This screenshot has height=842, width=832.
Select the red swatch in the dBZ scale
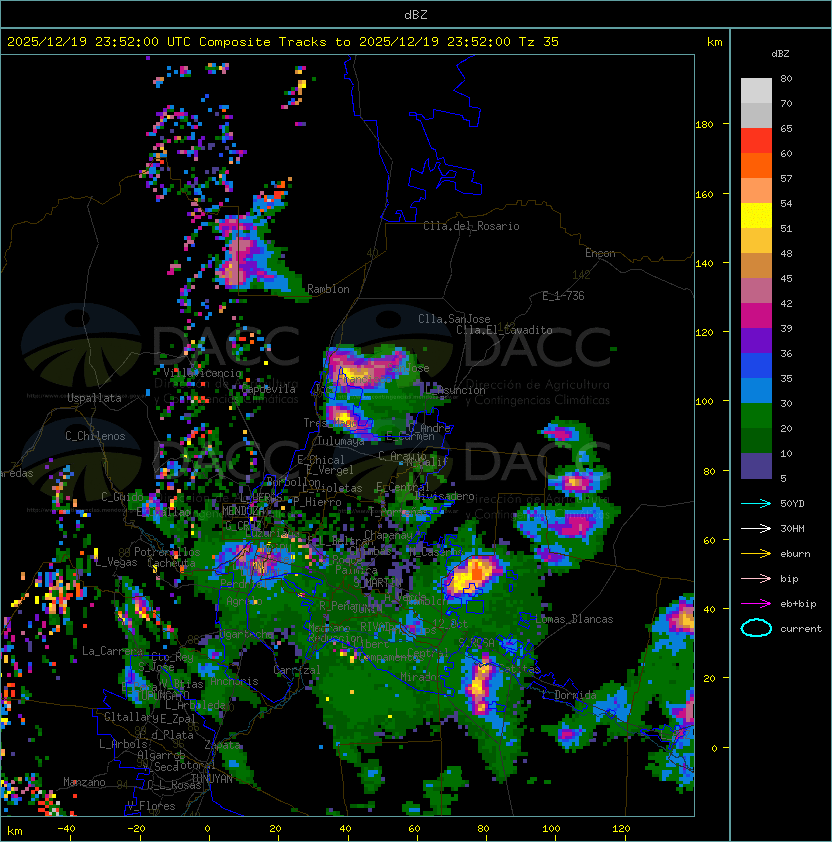tap(756, 141)
